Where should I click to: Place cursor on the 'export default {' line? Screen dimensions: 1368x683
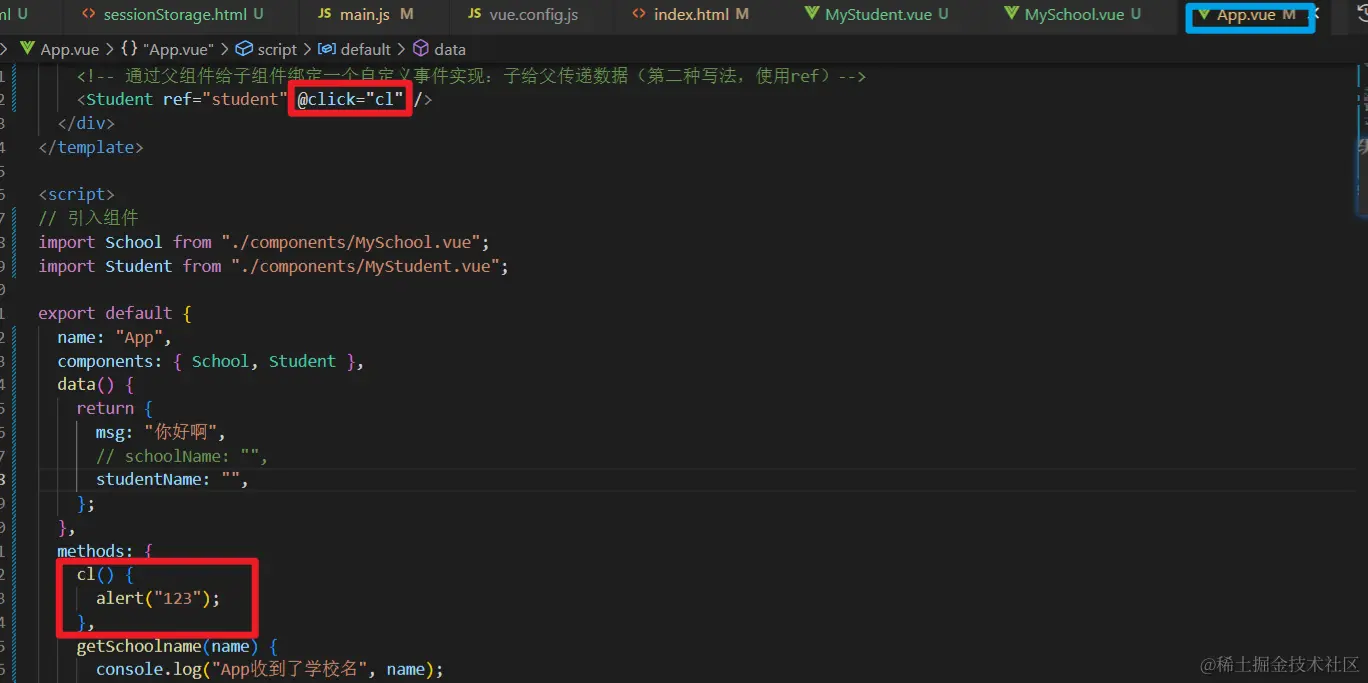(x=115, y=313)
